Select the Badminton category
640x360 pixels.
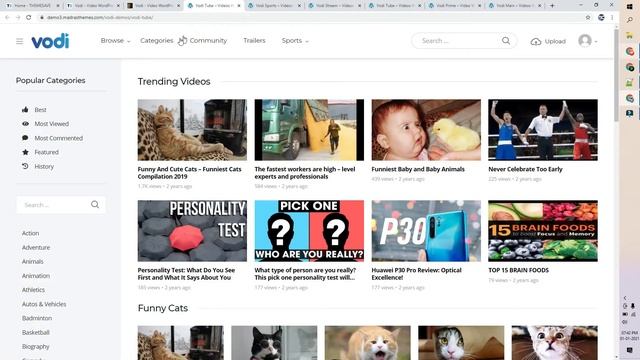pos(37,318)
